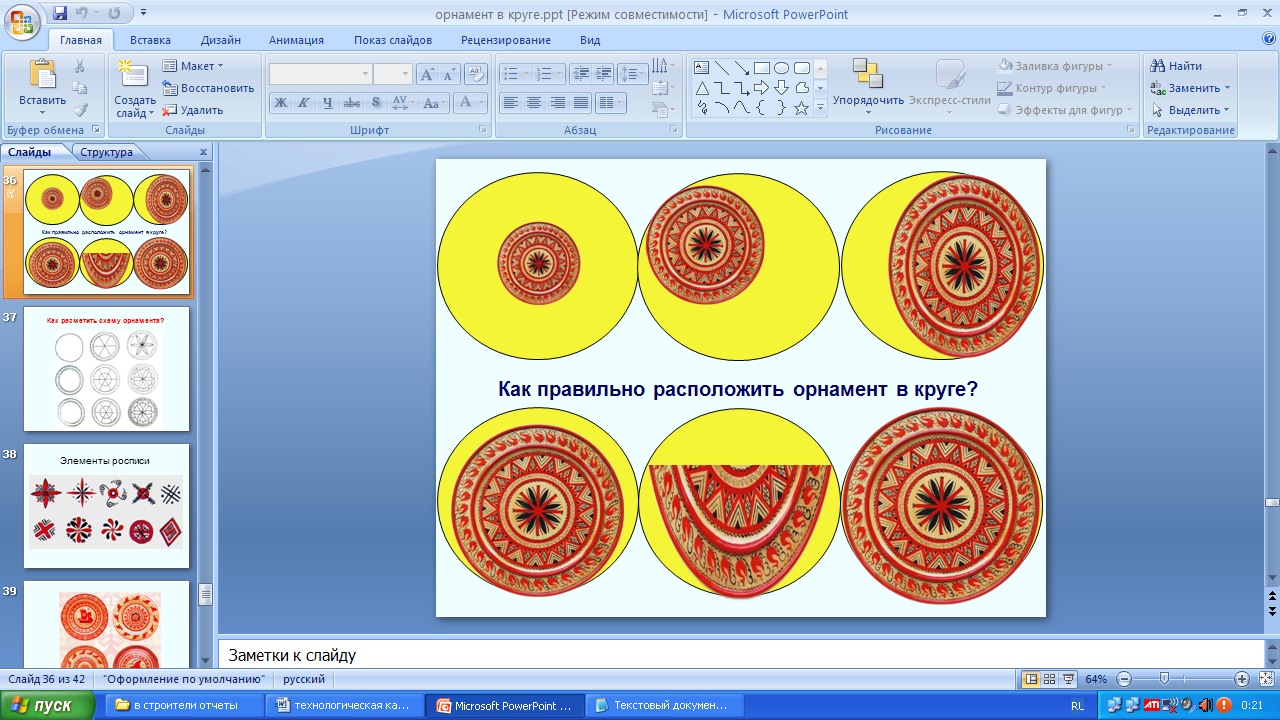Activate the Format Painter brush
This screenshot has width=1280, height=720.
point(80,110)
